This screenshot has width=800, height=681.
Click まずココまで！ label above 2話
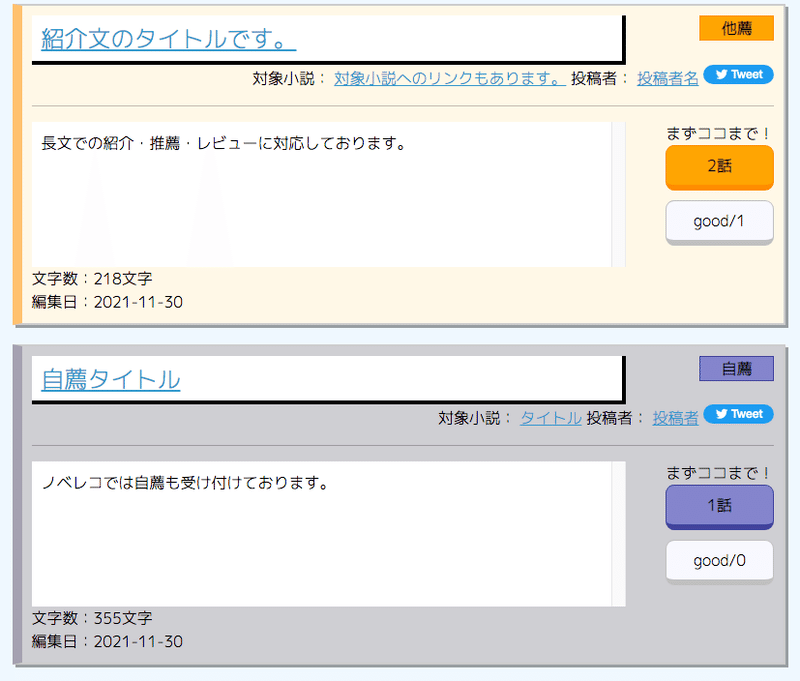click(719, 134)
